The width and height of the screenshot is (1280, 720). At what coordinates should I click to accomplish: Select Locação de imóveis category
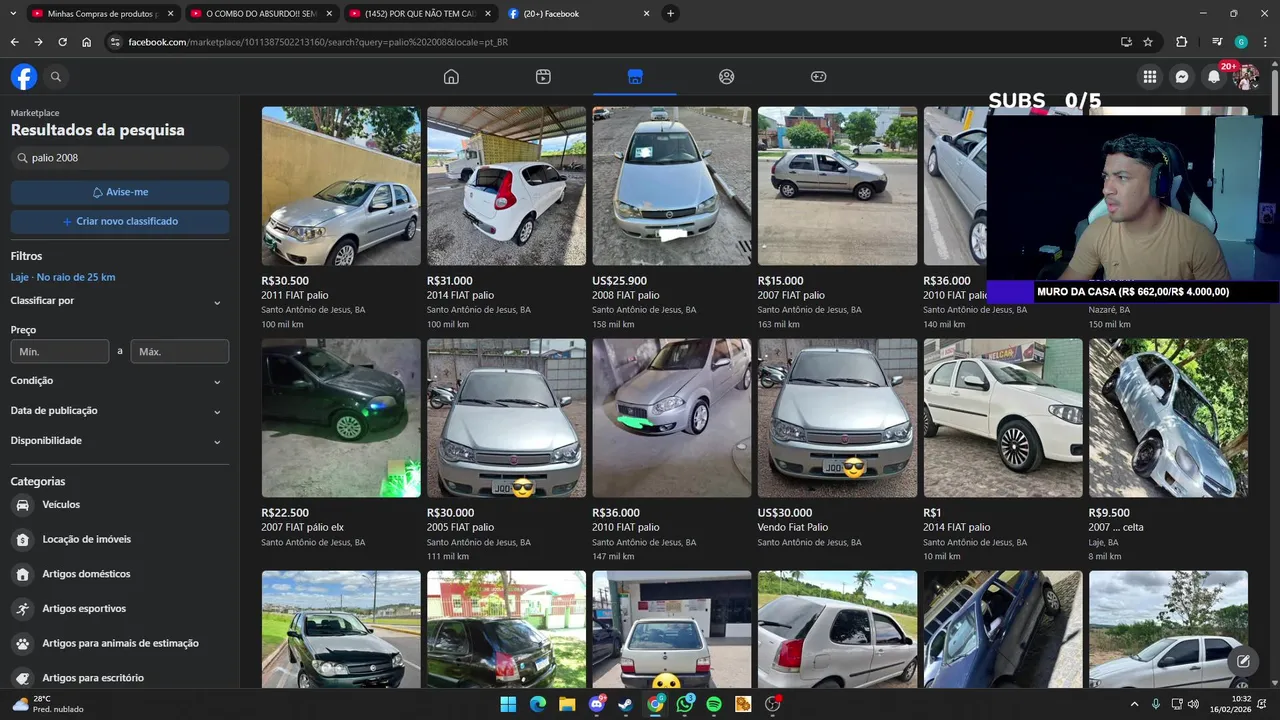pyautogui.click(x=120, y=540)
